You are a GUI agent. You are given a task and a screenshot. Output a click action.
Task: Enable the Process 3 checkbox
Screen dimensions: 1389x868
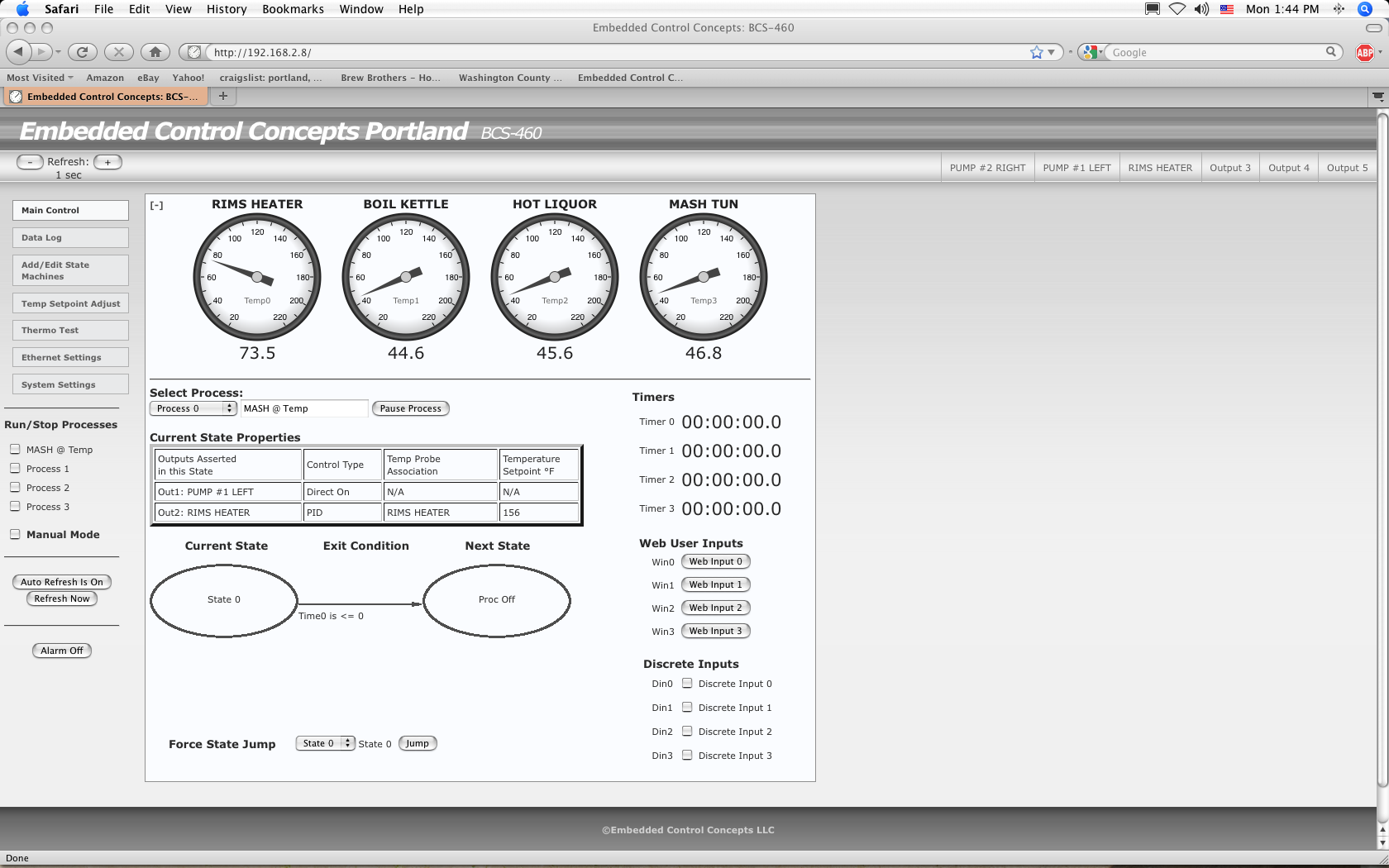tap(15, 506)
